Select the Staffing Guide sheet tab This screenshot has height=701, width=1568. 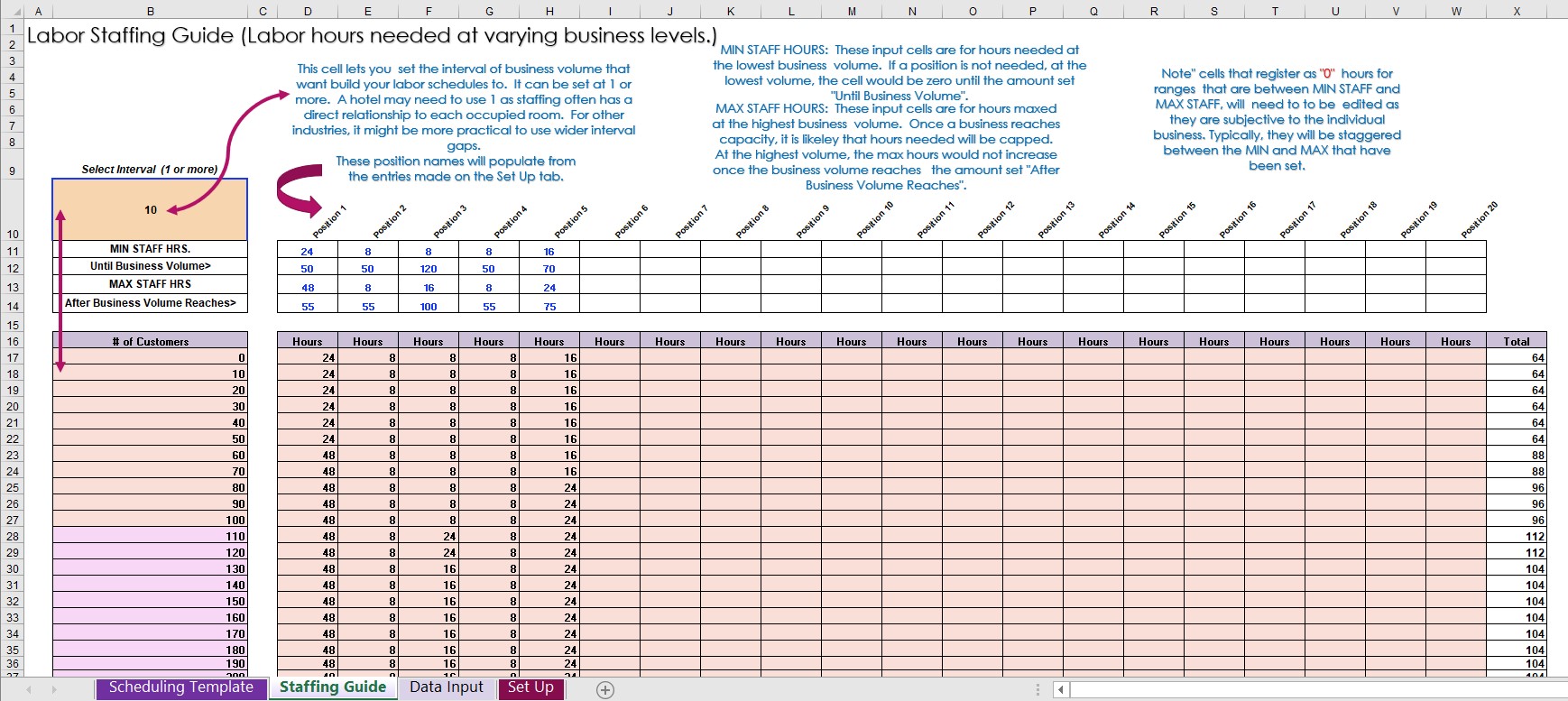click(333, 687)
